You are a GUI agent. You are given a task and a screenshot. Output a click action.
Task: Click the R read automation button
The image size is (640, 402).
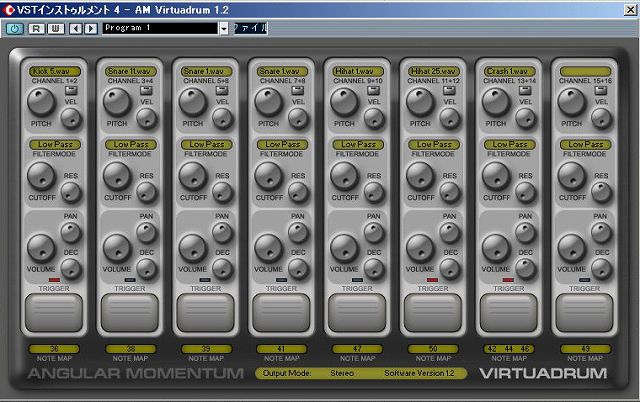point(36,29)
